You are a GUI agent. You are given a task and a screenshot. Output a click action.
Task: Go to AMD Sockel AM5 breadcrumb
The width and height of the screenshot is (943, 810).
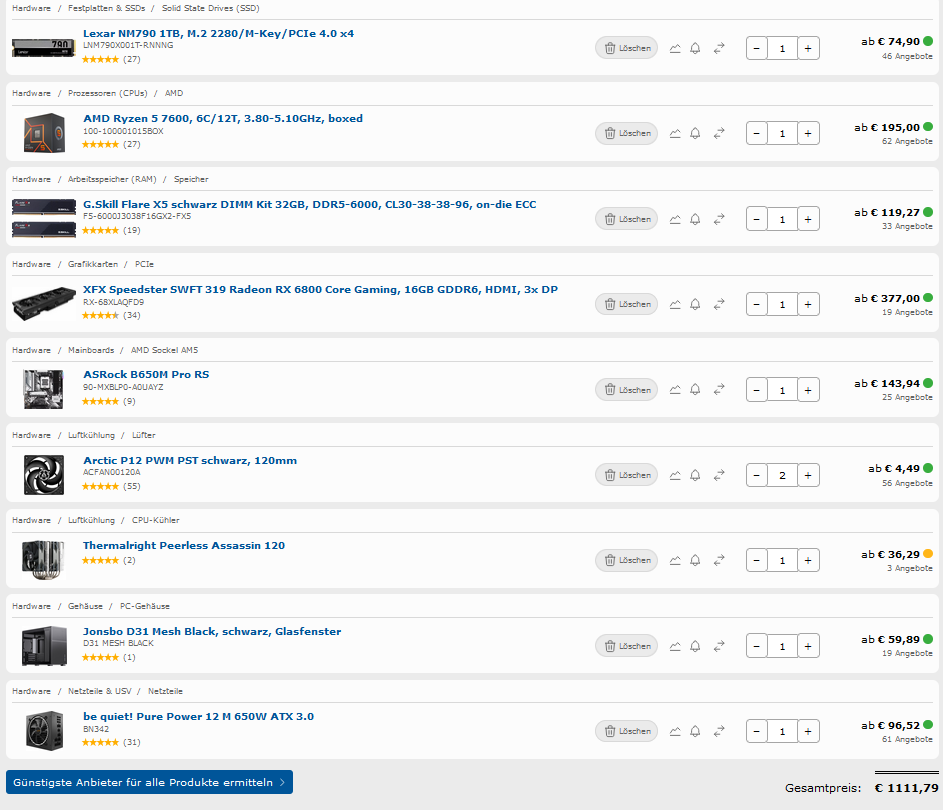pos(164,350)
